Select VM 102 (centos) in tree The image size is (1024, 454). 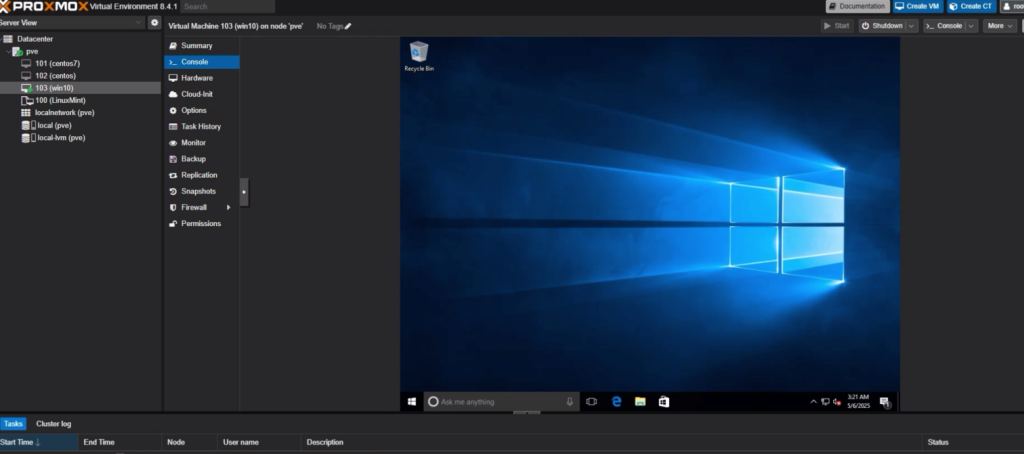click(x=80, y=76)
